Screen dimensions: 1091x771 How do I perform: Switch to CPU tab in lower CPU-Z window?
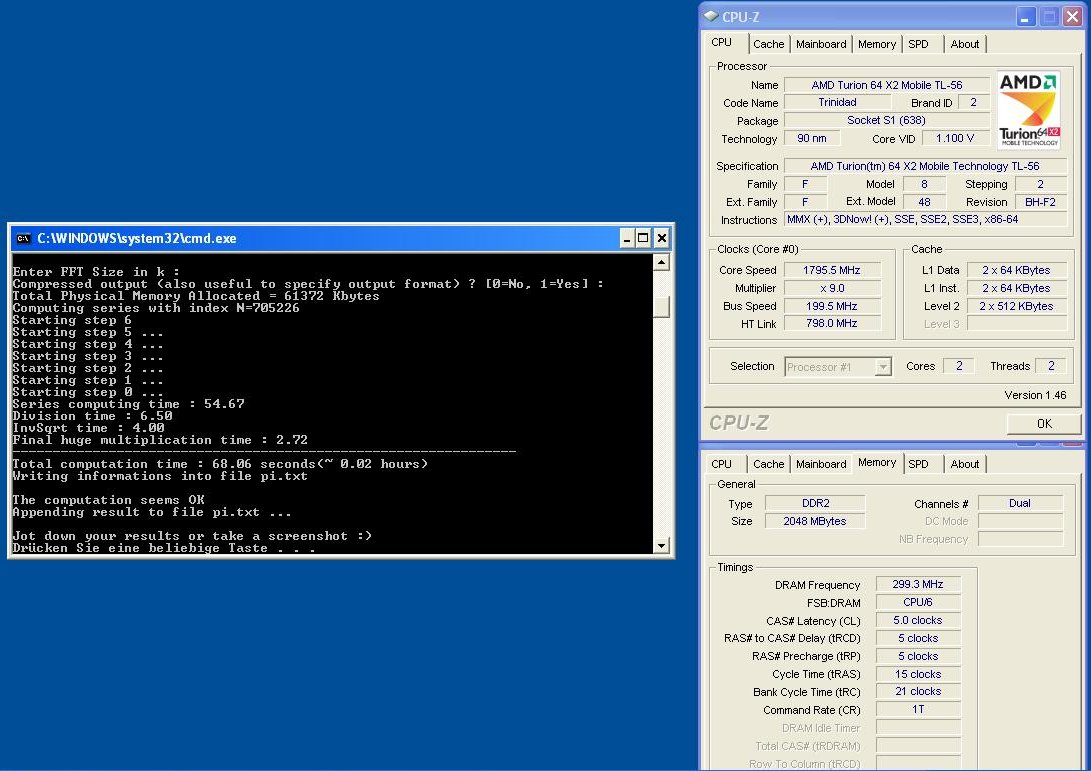pyautogui.click(x=722, y=464)
